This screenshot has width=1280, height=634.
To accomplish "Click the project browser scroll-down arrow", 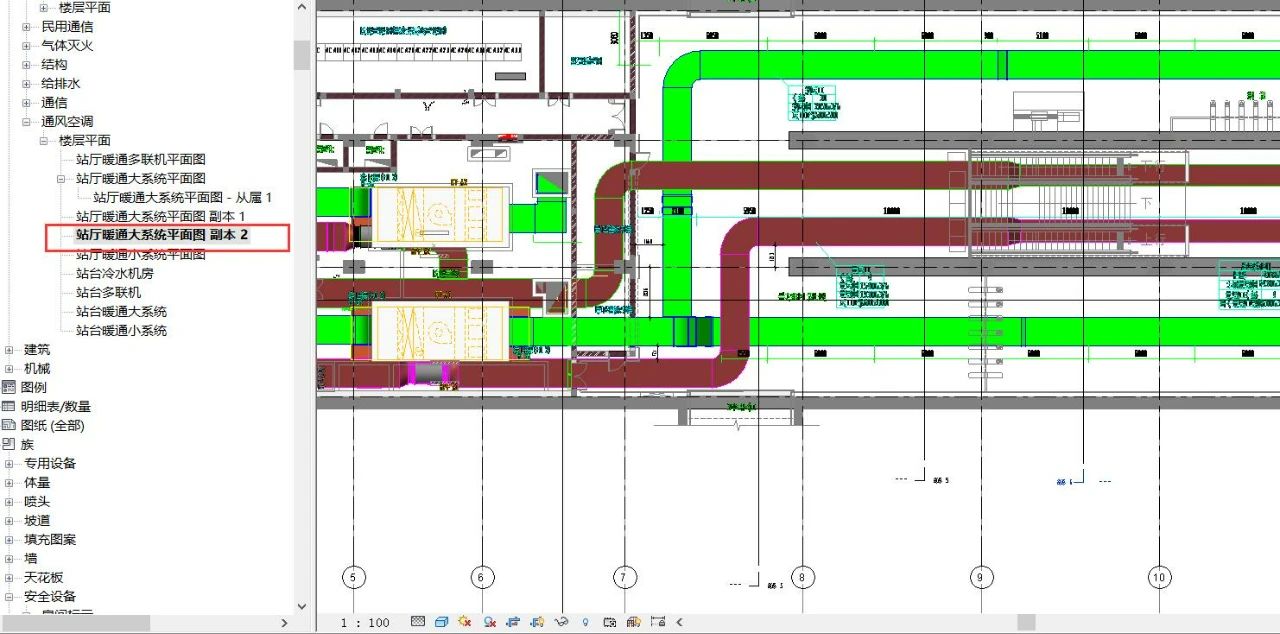I will [x=302, y=606].
